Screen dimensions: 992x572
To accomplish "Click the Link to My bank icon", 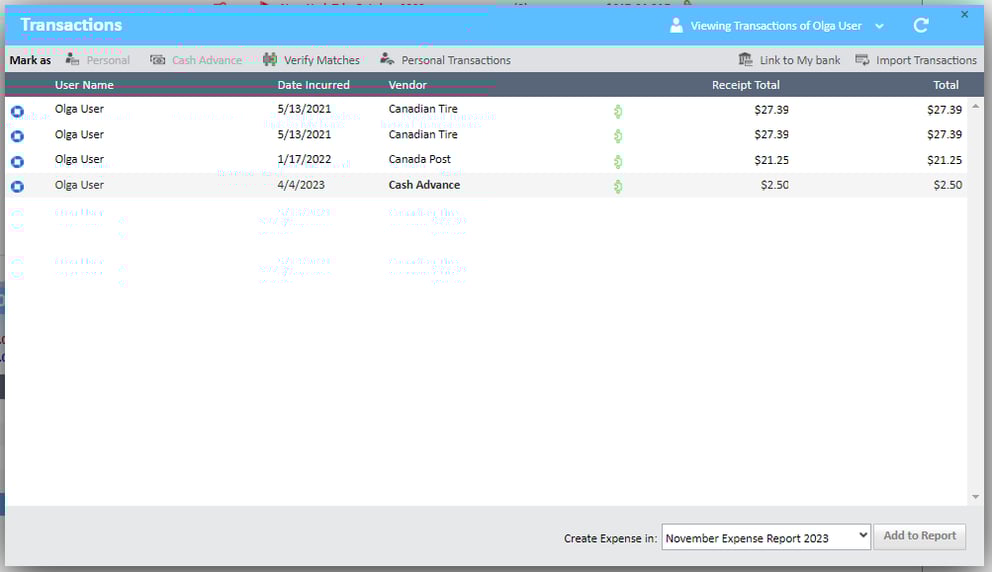I will 745,59.
